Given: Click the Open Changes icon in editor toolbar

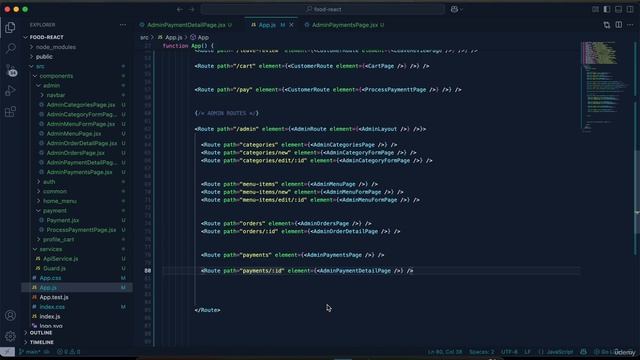Looking at the screenshot, I should click(607, 25).
